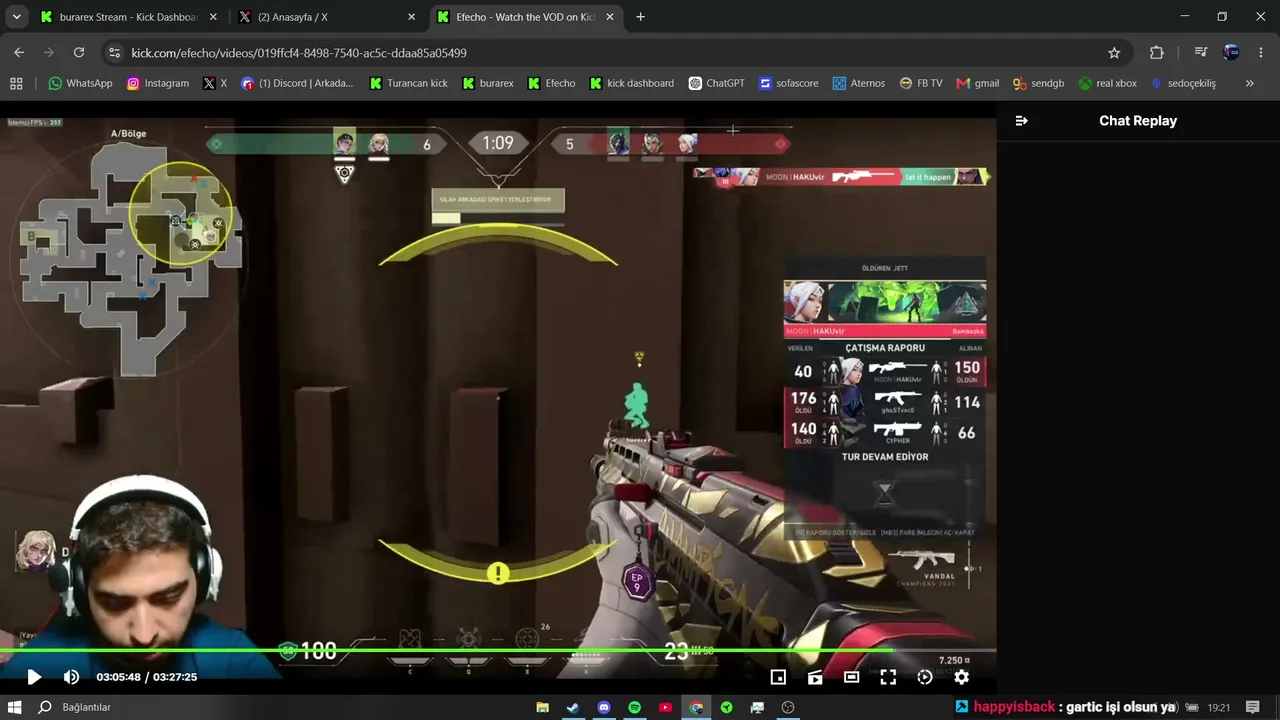The height and width of the screenshot is (720, 1280).
Task: Open Chrome three-dot menu
Action: pyautogui.click(x=1261, y=53)
